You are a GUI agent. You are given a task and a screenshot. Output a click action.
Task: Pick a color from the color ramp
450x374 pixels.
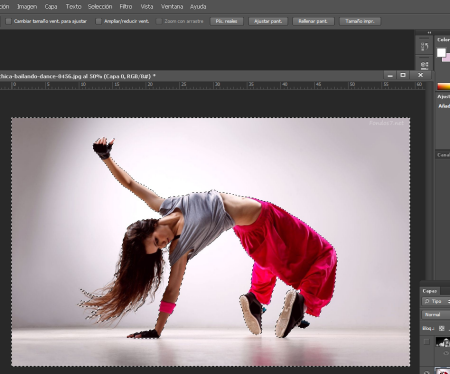[x=444, y=87]
